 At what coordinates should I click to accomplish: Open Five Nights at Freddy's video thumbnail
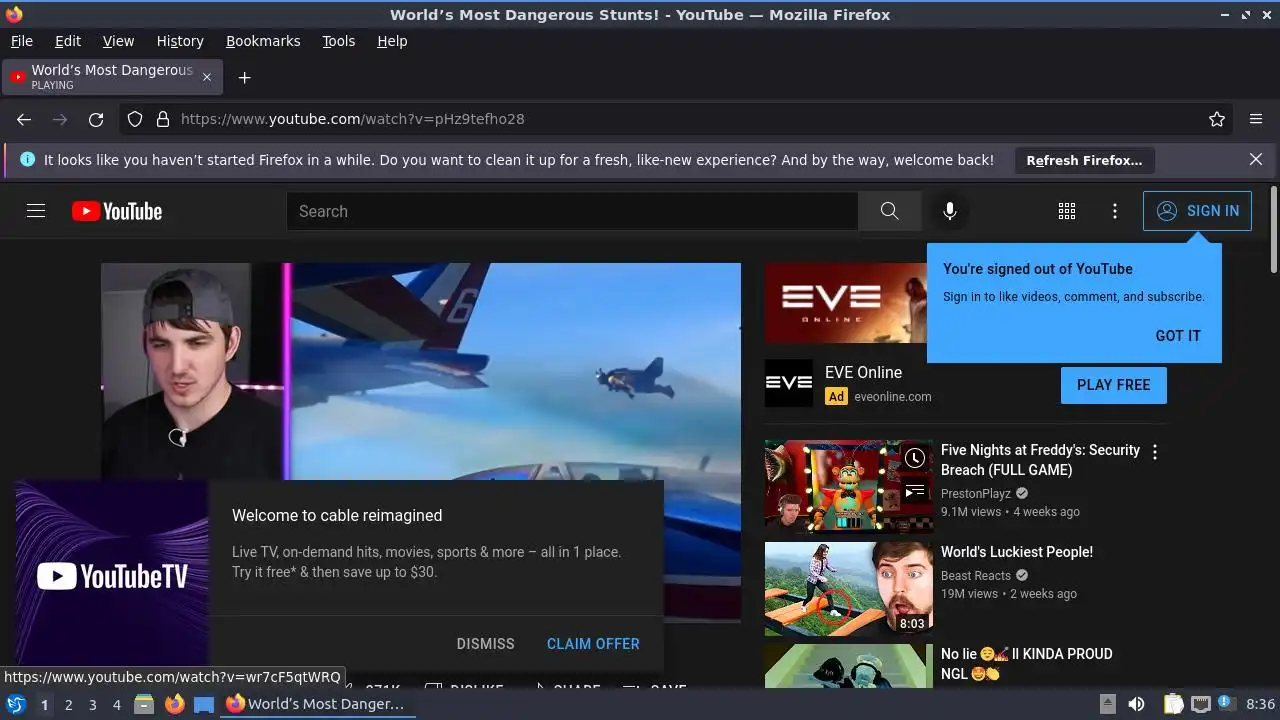(x=848, y=487)
